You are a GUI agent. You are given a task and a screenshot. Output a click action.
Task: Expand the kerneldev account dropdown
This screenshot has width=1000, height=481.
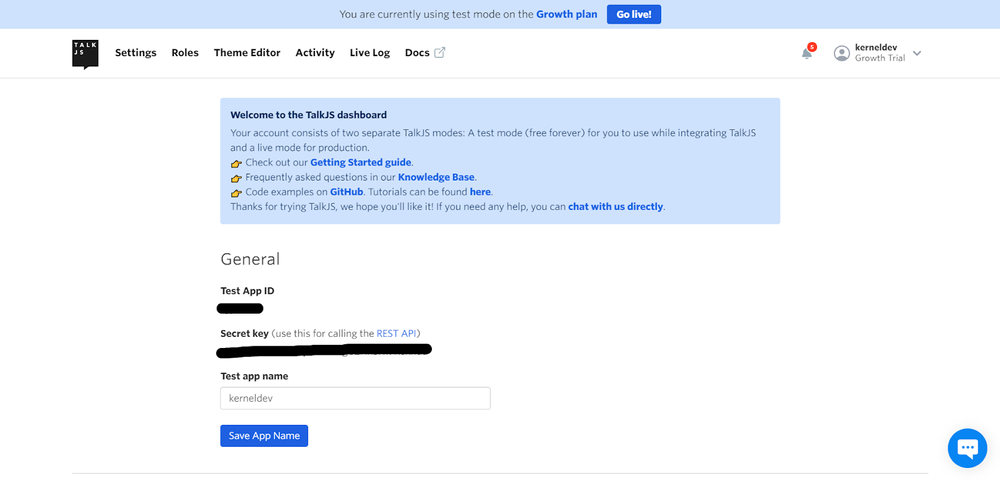point(917,53)
